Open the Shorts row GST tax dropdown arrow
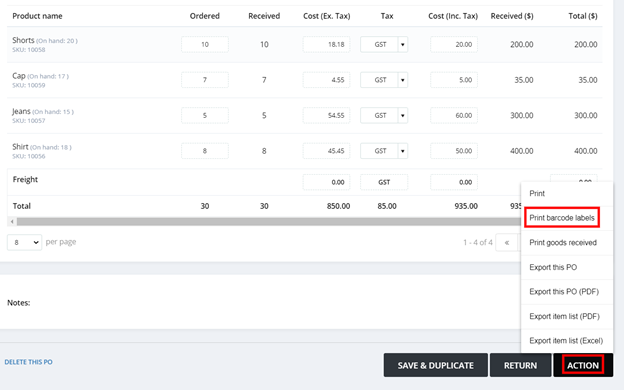Image resolution: width=624 pixels, height=390 pixels. (x=403, y=45)
